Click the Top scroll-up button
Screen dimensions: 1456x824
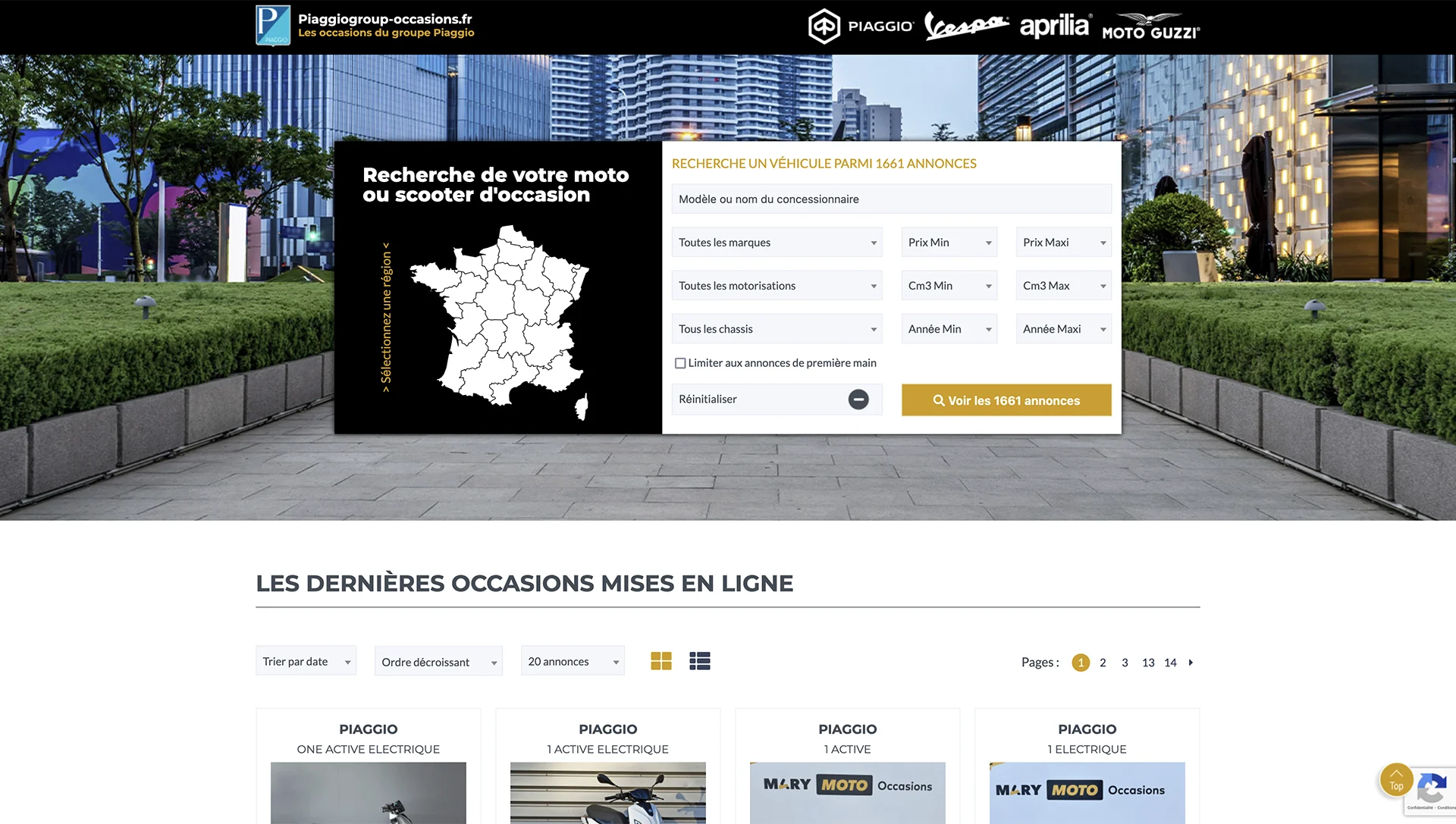pos(1395,780)
